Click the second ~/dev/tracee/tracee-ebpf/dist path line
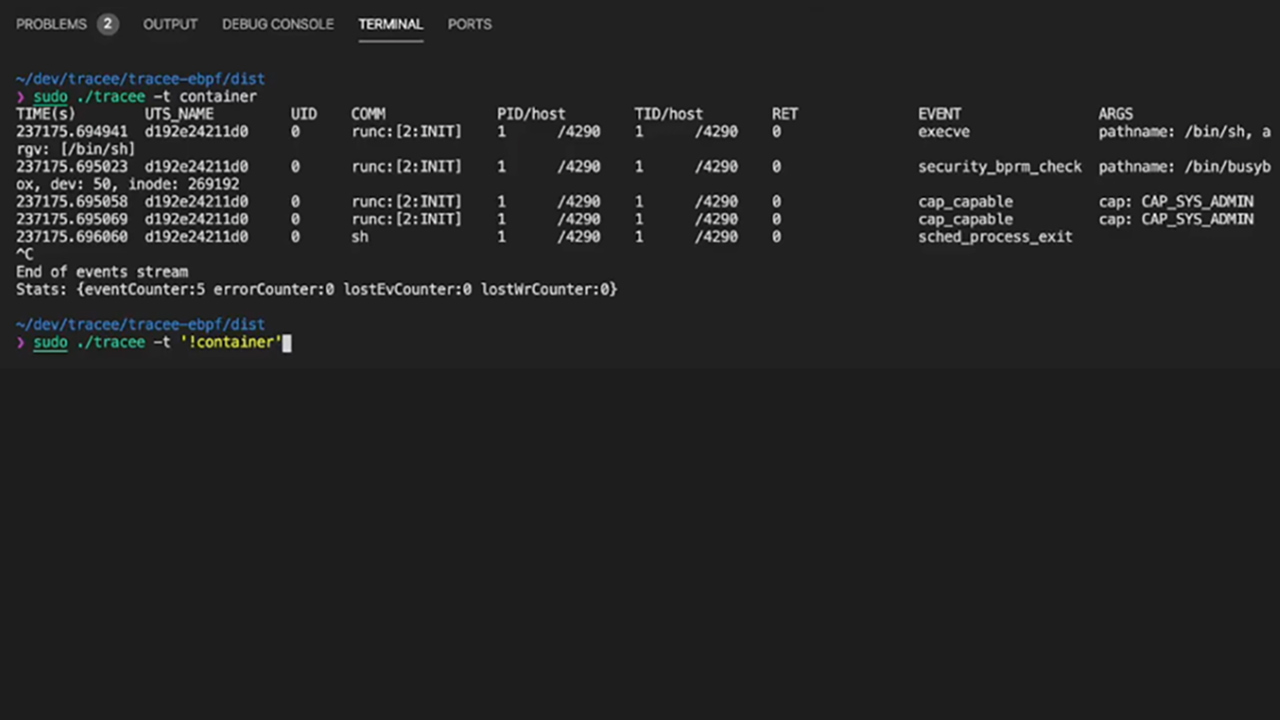The image size is (1280, 720). click(x=140, y=325)
